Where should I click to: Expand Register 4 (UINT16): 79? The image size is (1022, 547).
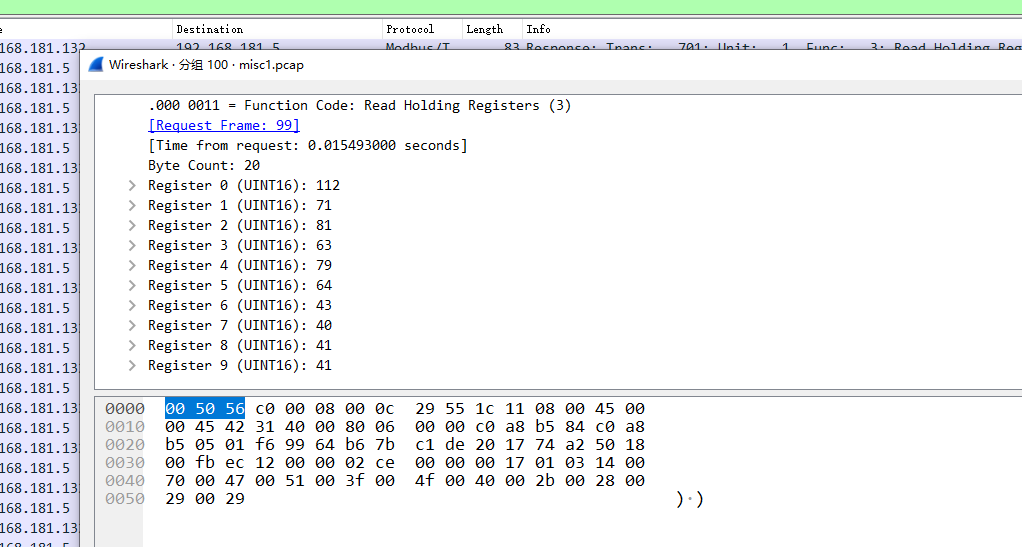pyautogui.click(x=132, y=265)
